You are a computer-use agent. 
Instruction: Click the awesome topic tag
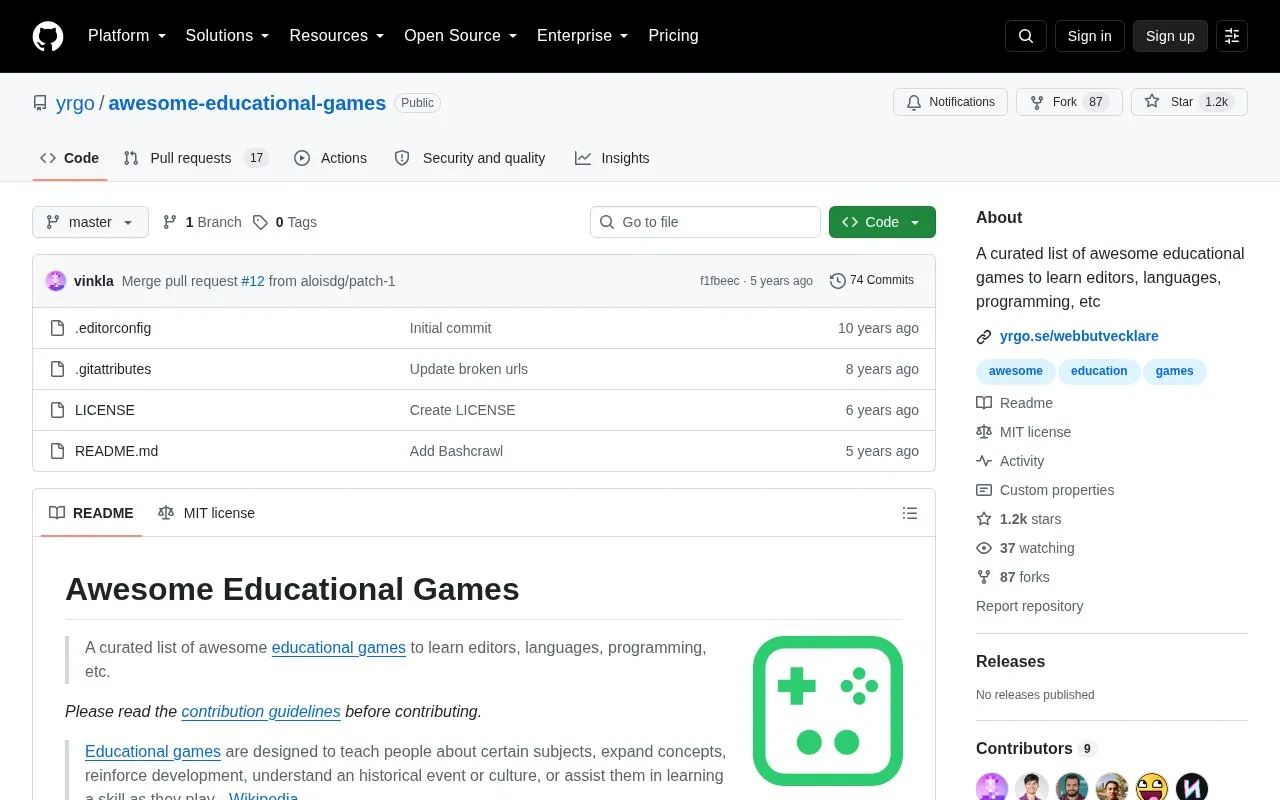point(1015,371)
